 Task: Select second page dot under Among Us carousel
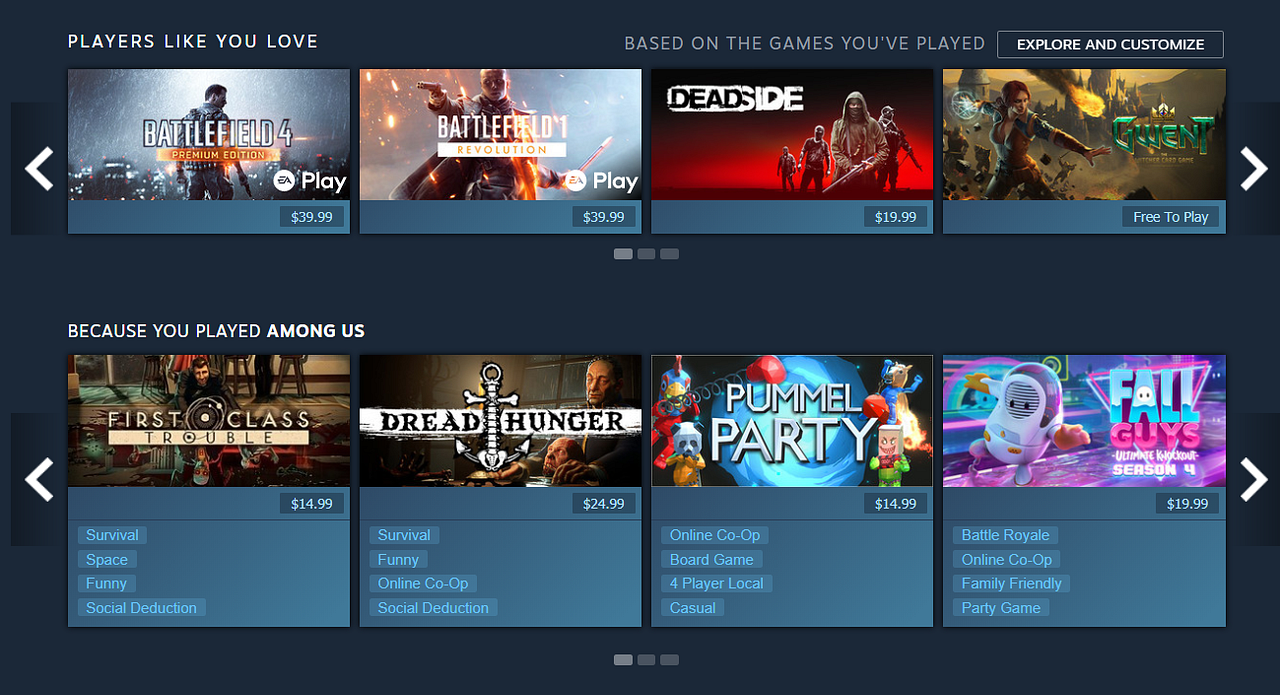[x=646, y=660]
